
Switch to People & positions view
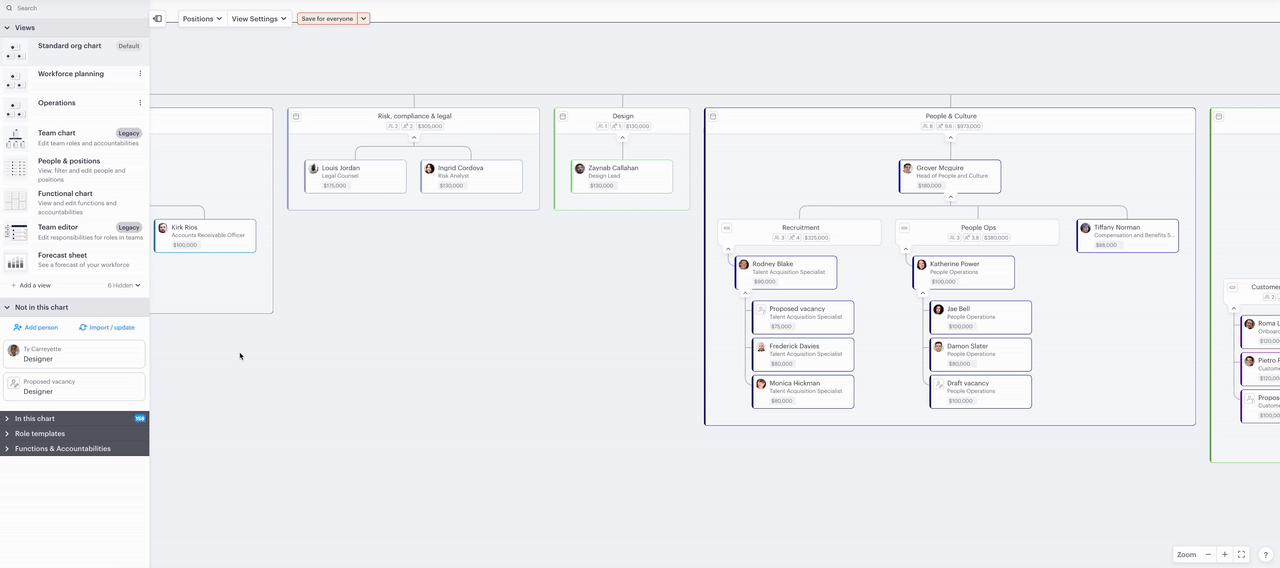[69, 161]
